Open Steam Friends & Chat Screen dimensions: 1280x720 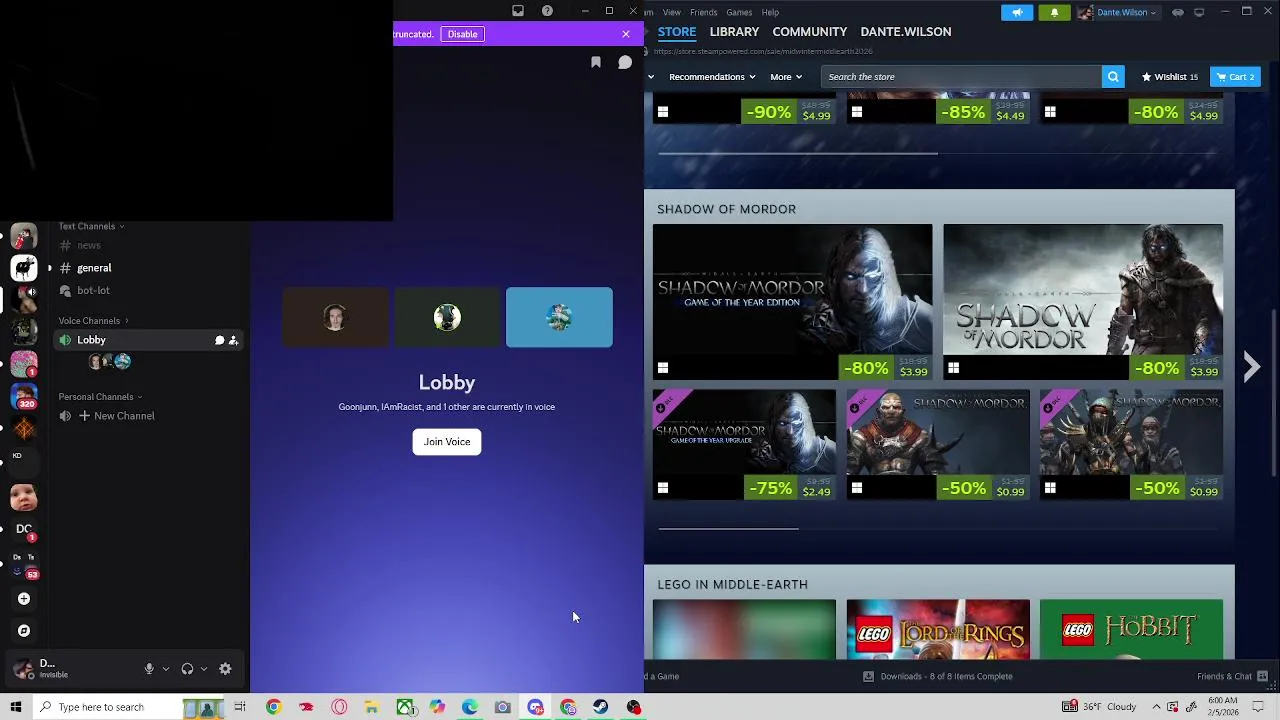click(x=1233, y=677)
